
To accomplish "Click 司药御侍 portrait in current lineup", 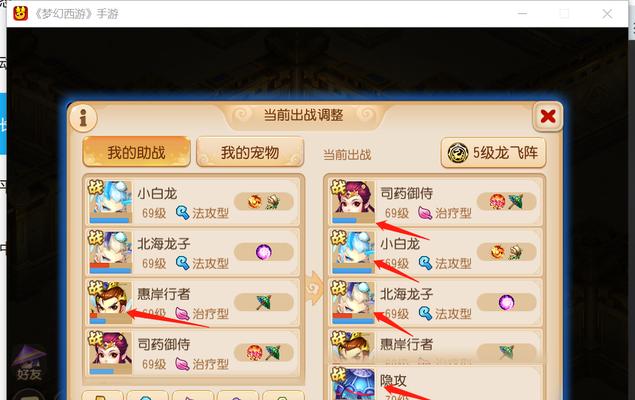I will coord(353,201).
